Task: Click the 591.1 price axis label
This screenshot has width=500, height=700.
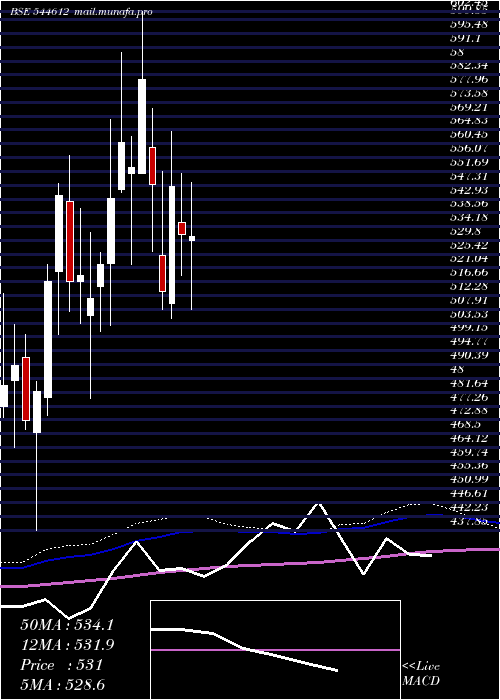Action: (465, 38)
